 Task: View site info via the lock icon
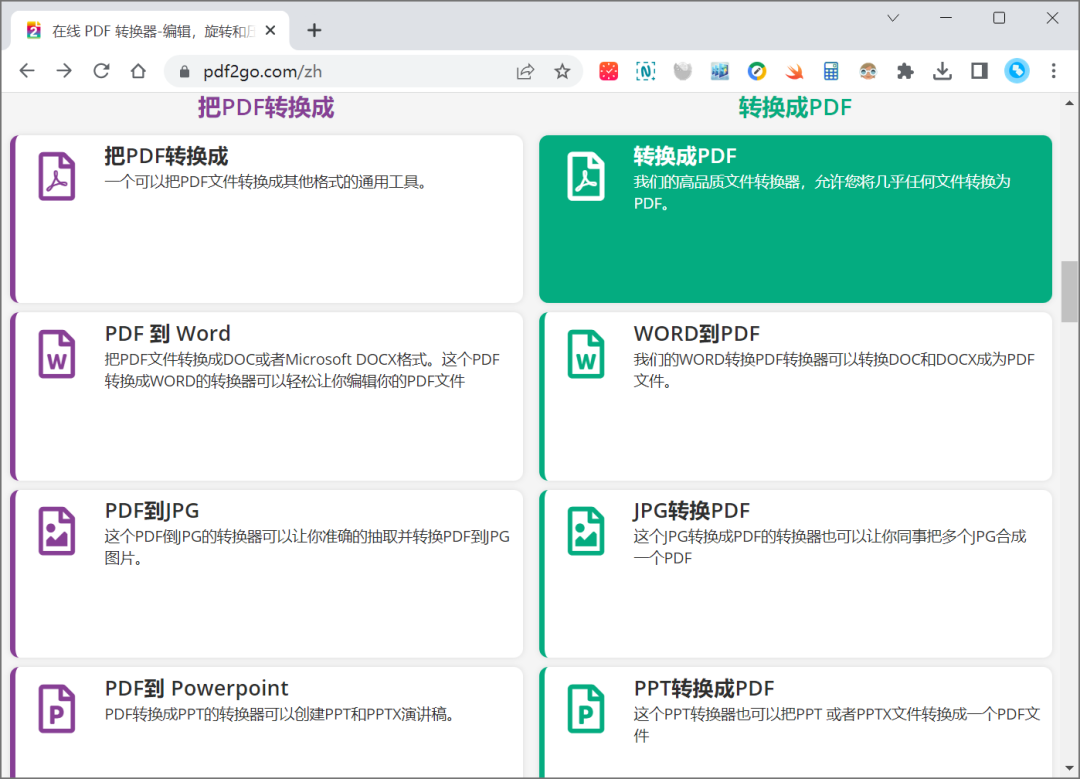(184, 71)
